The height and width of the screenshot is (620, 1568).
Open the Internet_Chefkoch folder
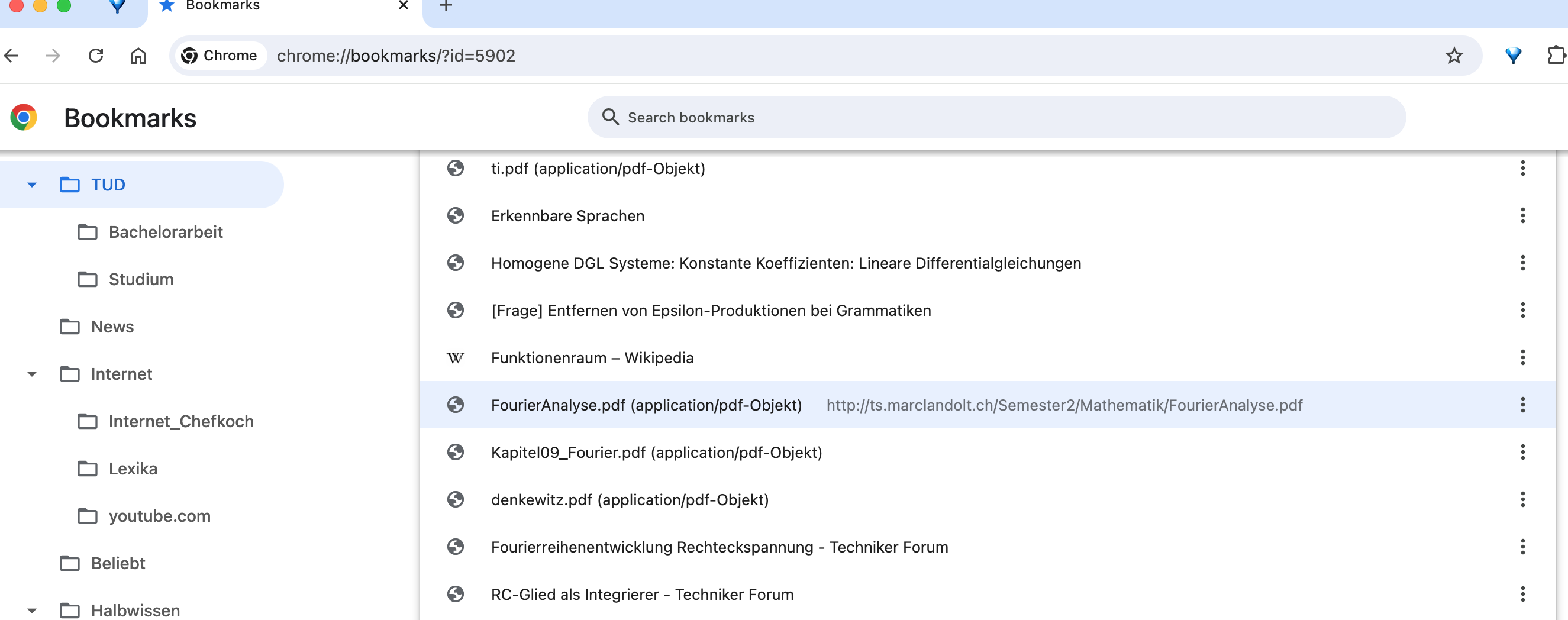point(181,422)
